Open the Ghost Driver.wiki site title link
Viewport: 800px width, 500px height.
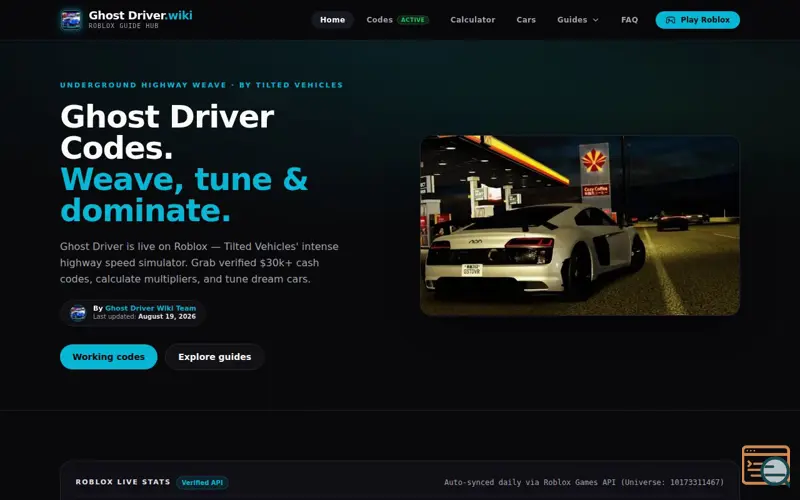(x=140, y=15)
